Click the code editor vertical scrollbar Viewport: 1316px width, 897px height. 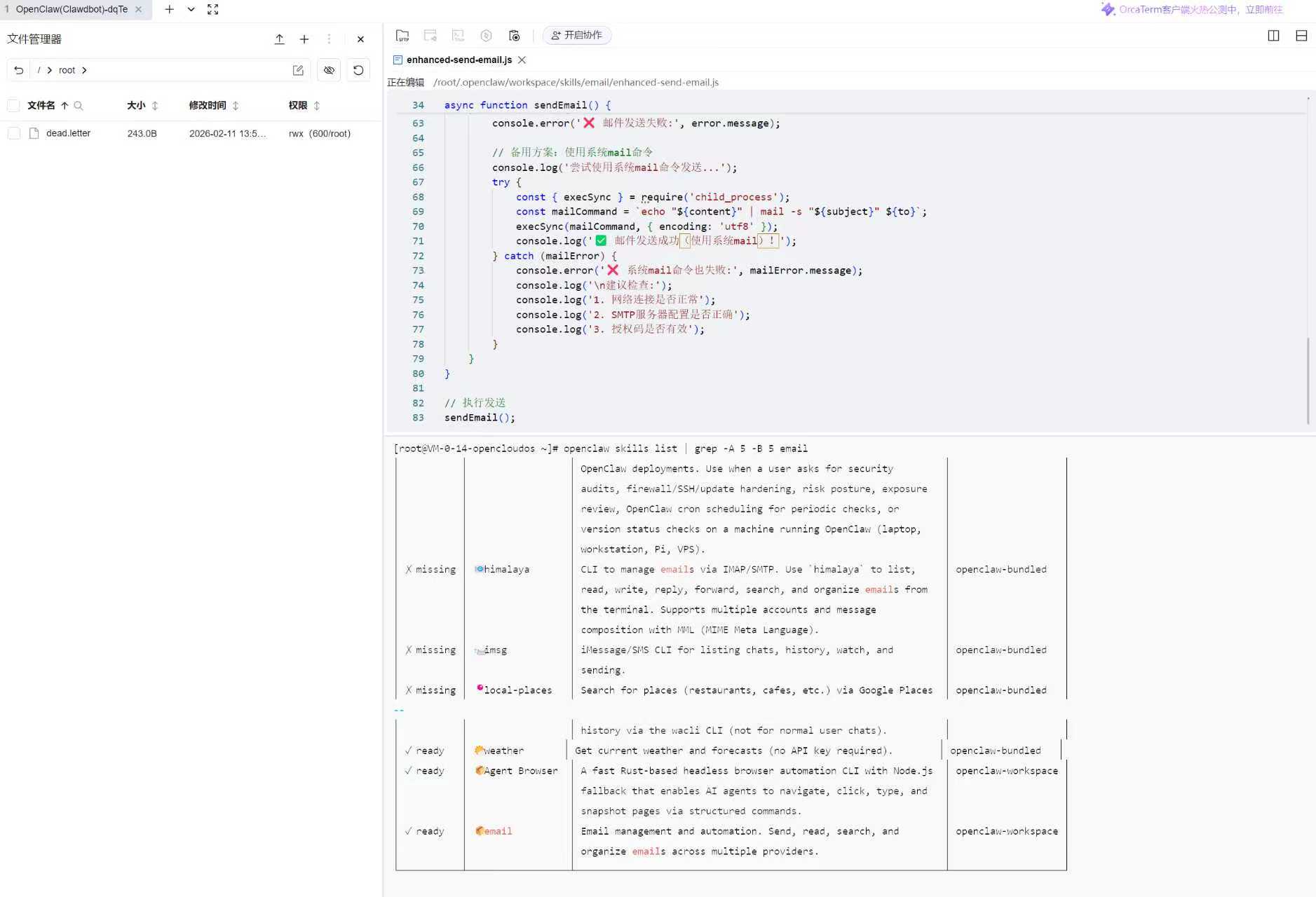1308,381
